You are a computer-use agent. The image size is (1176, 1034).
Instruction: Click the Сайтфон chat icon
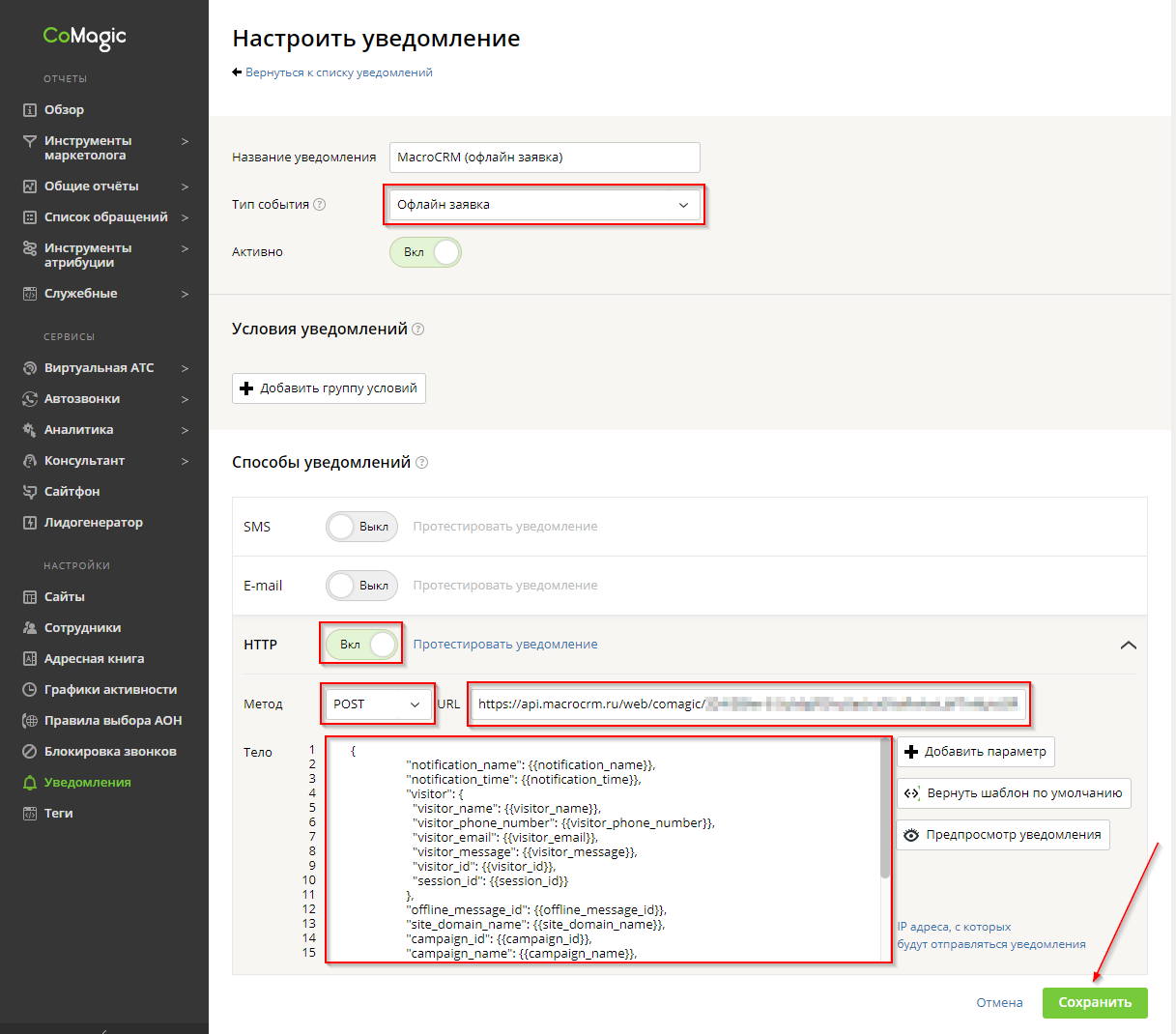click(30, 492)
